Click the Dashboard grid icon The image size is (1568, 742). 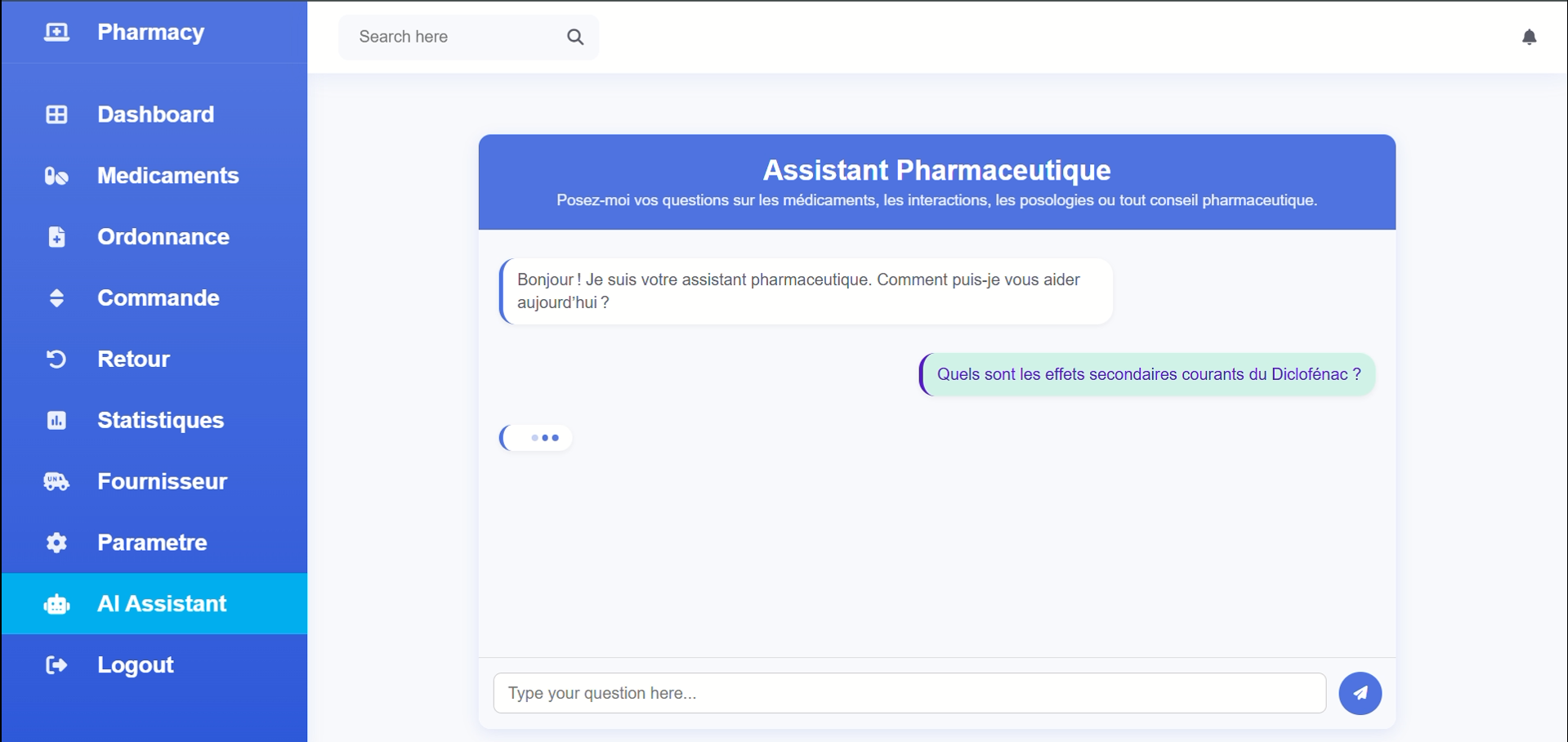[x=56, y=114]
